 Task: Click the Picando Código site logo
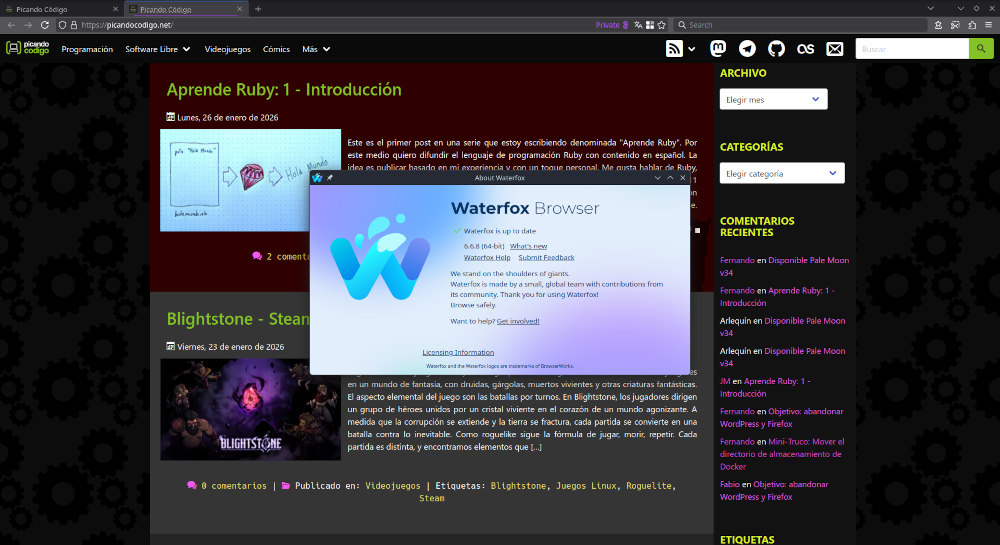pos(27,48)
